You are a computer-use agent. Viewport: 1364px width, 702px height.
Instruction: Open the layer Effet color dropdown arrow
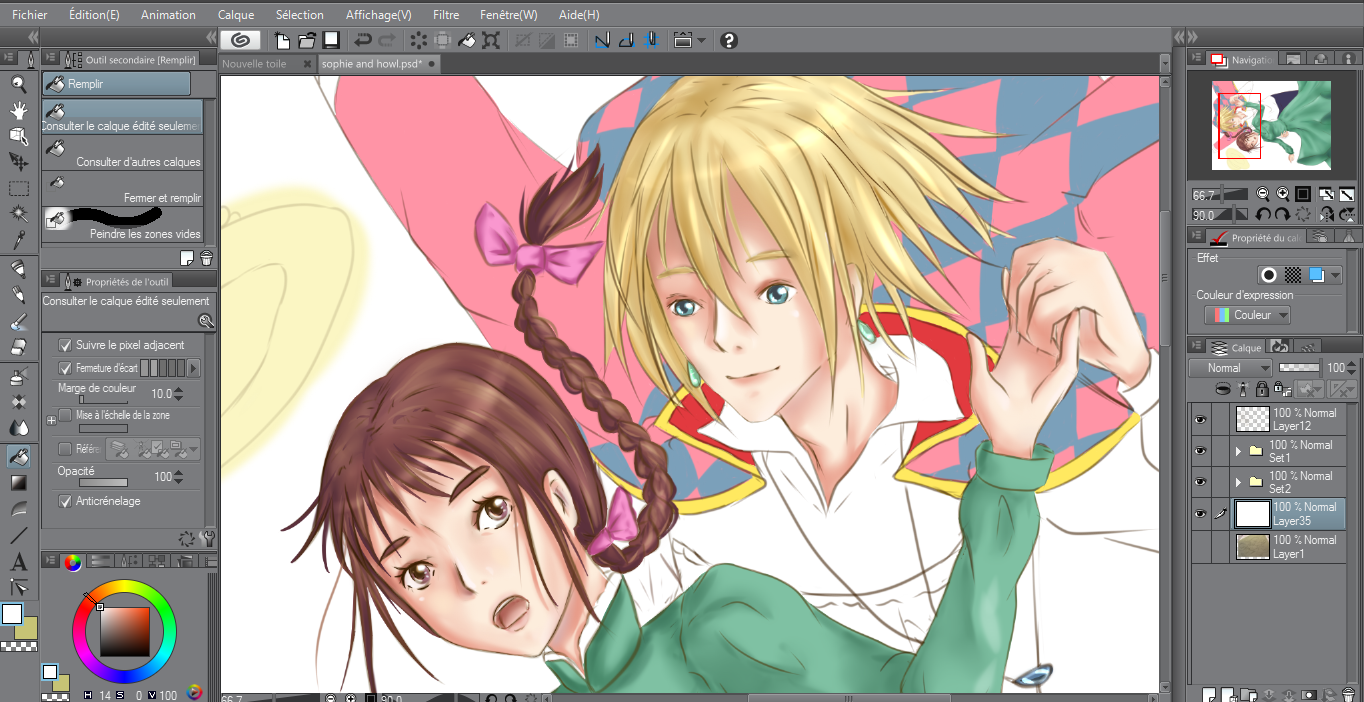point(1335,275)
